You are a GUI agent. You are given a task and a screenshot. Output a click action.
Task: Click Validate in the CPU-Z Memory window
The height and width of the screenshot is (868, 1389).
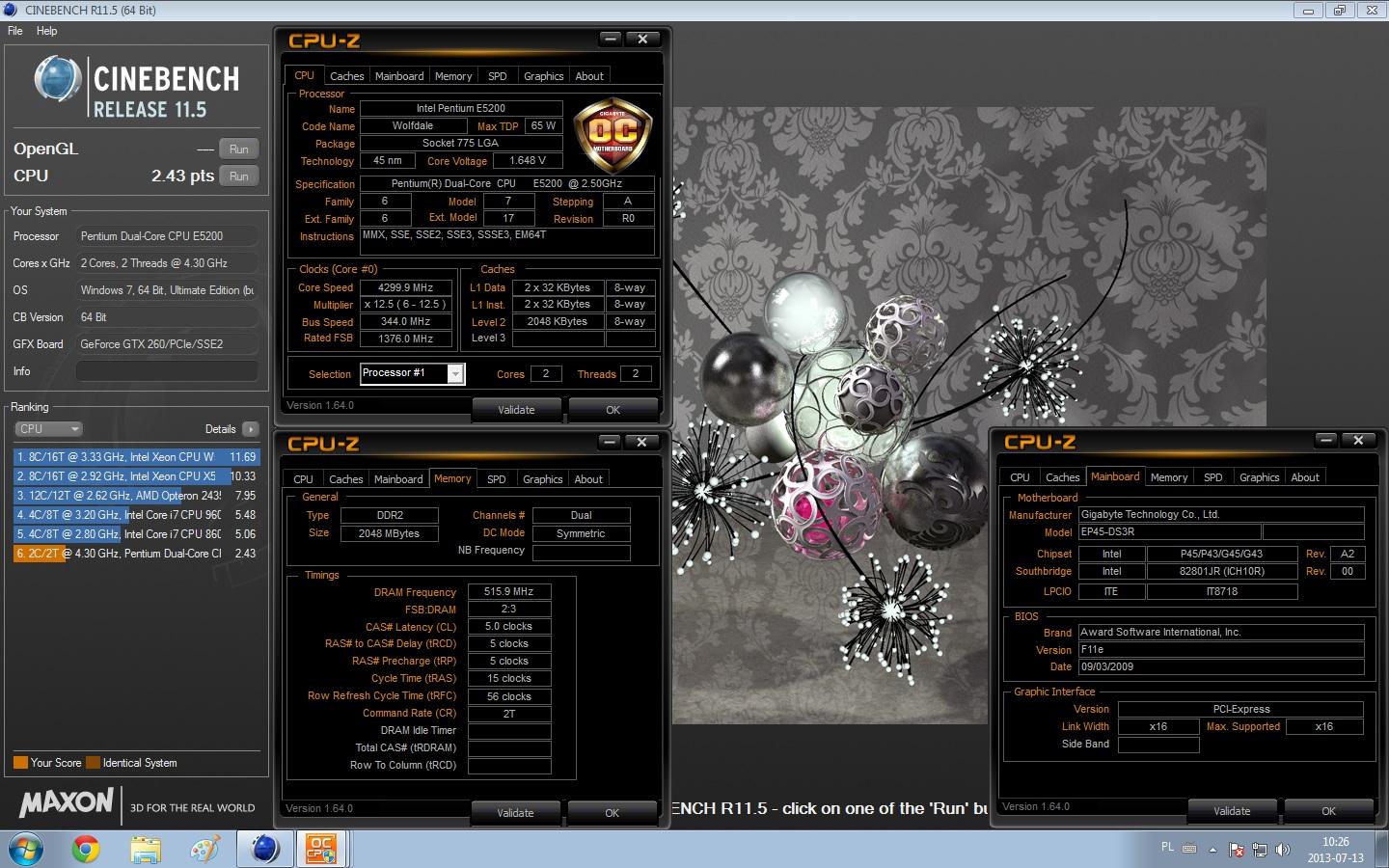(x=515, y=813)
